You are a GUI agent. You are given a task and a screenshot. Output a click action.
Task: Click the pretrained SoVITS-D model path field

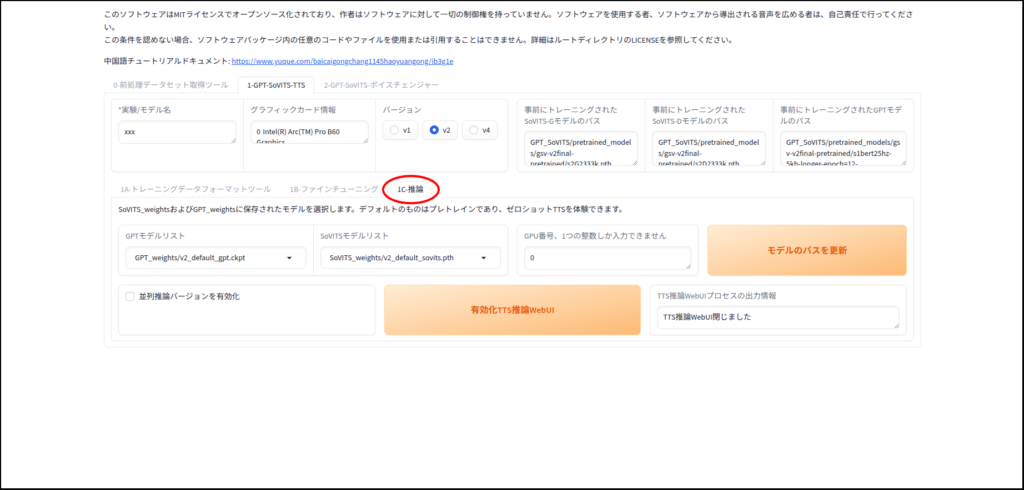tap(708, 148)
